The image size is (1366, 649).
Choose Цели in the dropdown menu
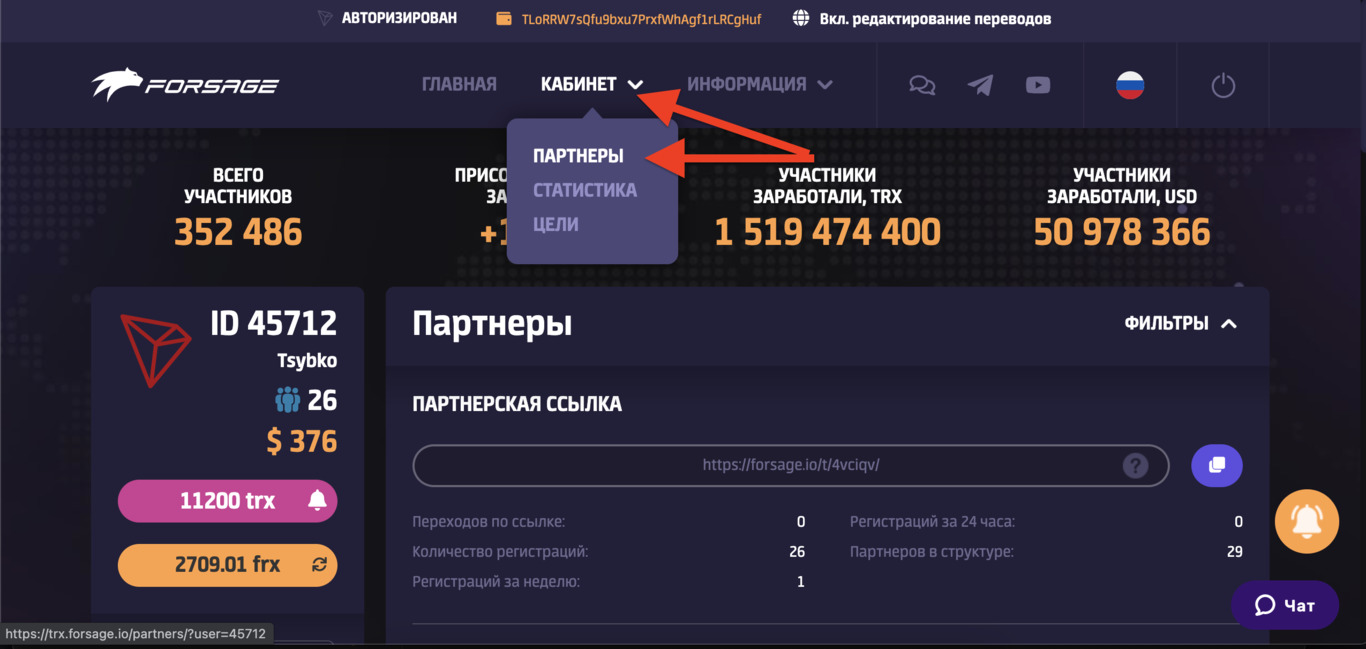(x=556, y=224)
